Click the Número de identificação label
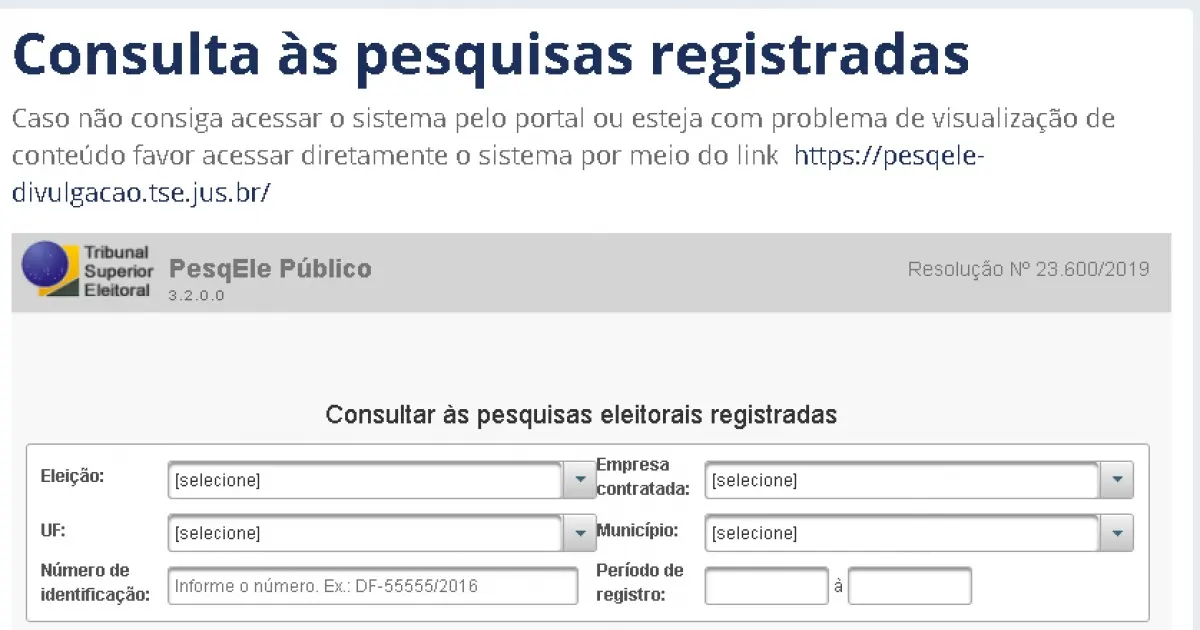This screenshot has height=630, width=1200. coord(94,583)
